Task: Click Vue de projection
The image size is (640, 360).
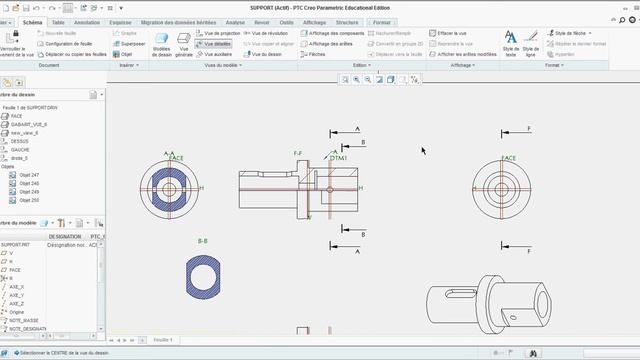Action: pos(218,33)
